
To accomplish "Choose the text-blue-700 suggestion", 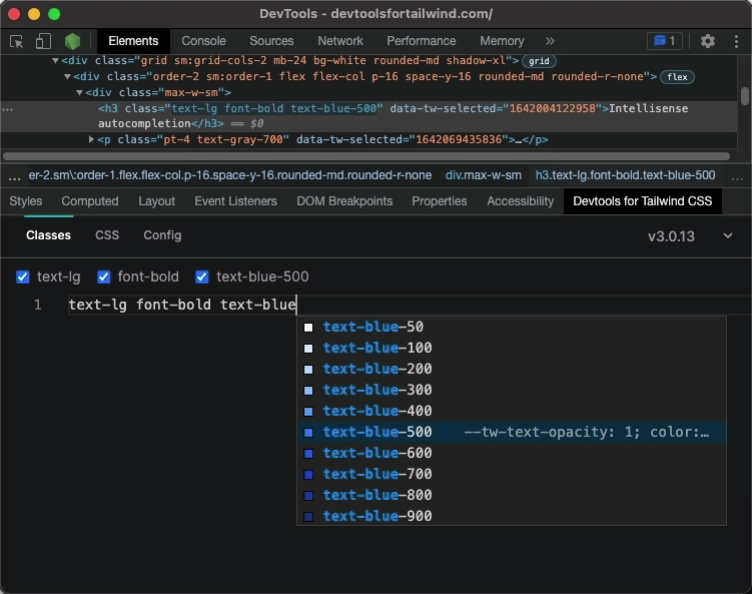I will click(511, 475).
